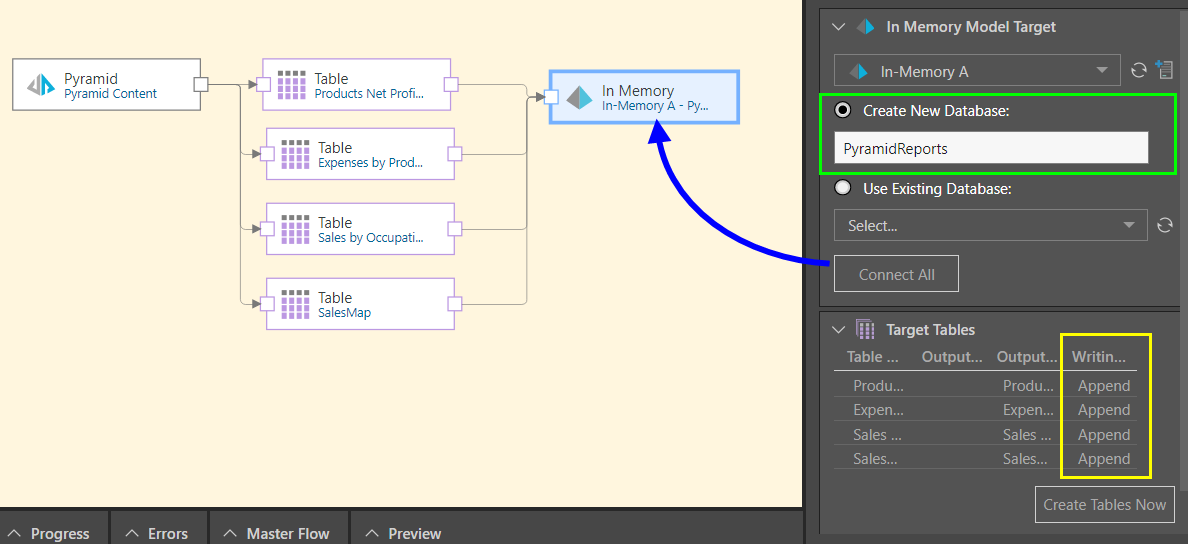Click the input port of Products Net Profit table
This screenshot has width=1188, height=544.
262,84
